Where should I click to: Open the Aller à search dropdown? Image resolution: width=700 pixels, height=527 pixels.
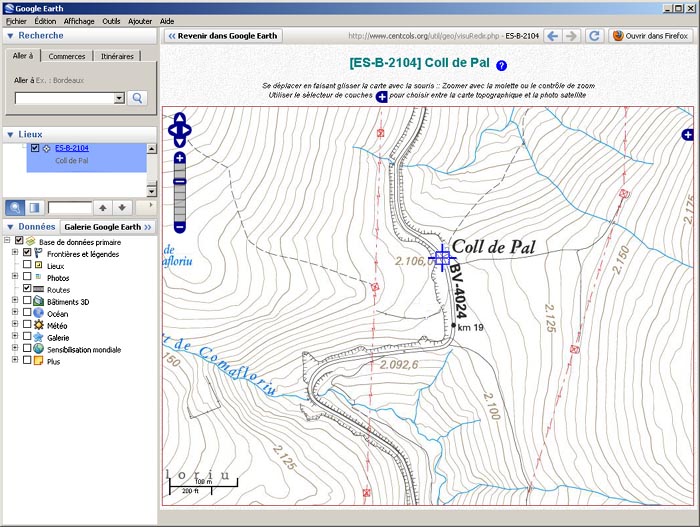tap(119, 98)
